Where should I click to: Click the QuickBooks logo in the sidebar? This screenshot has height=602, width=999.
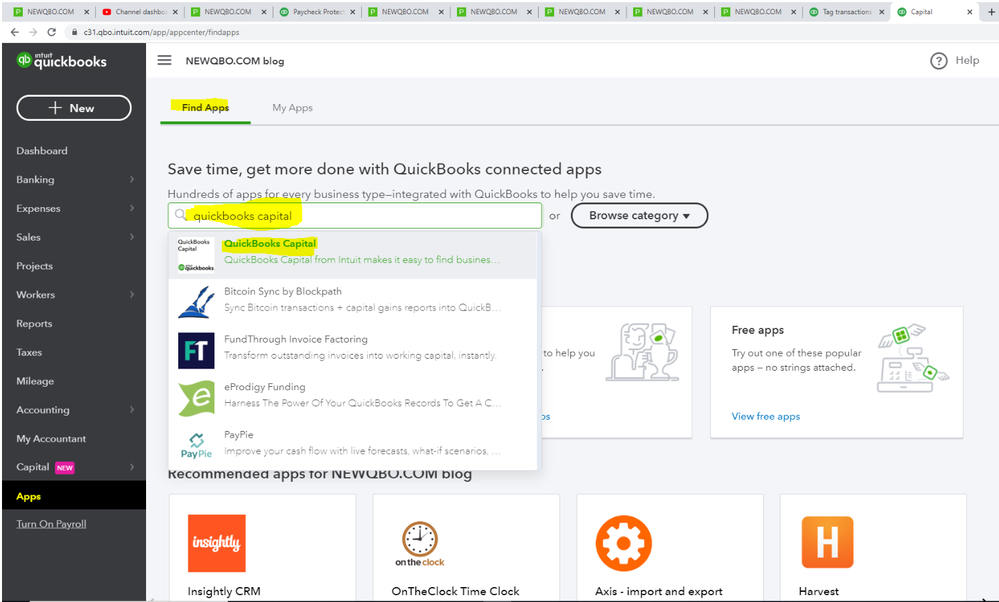pyautogui.click(x=60, y=60)
